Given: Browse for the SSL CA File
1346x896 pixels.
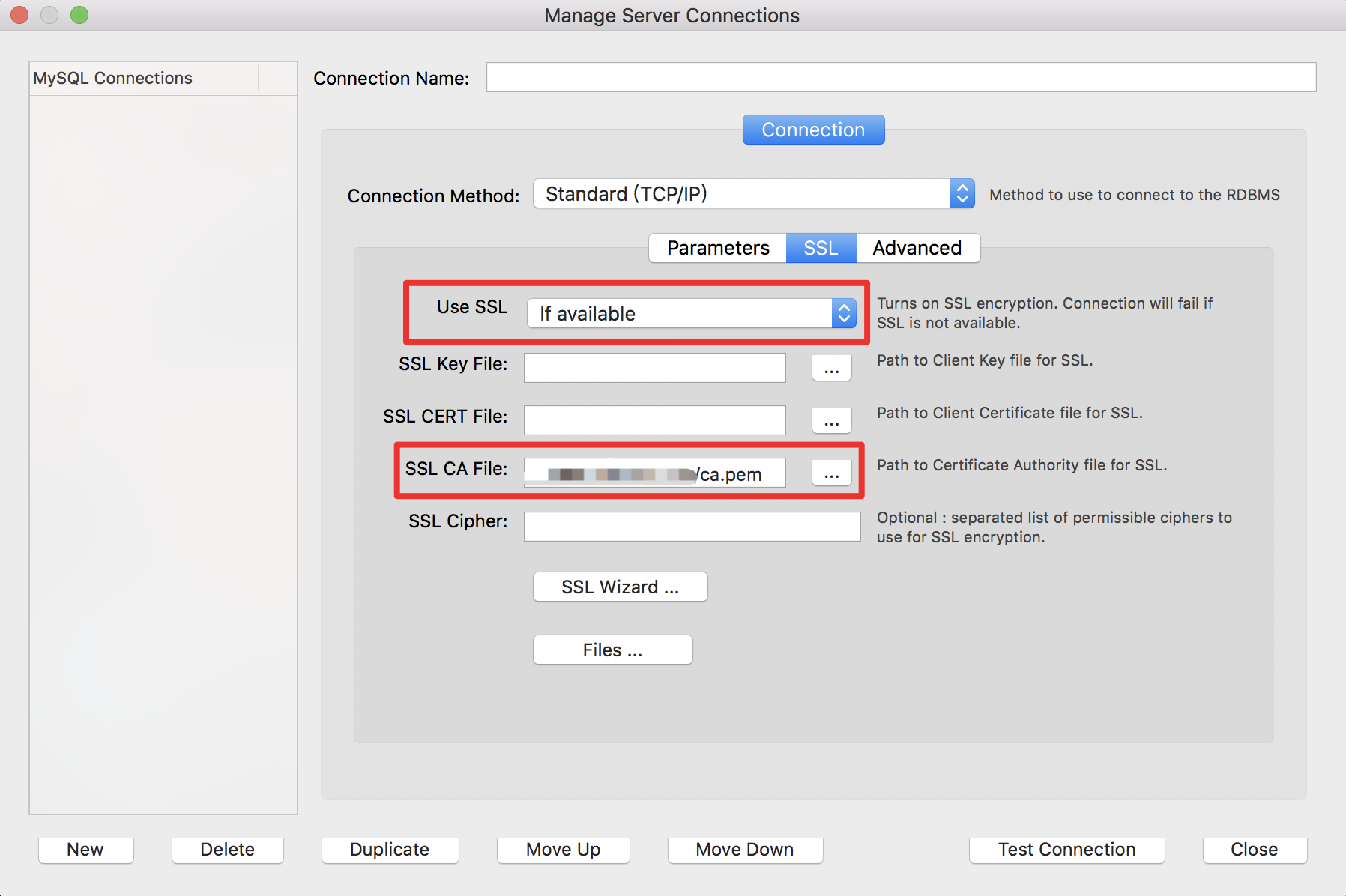Looking at the screenshot, I should coord(832,473).
